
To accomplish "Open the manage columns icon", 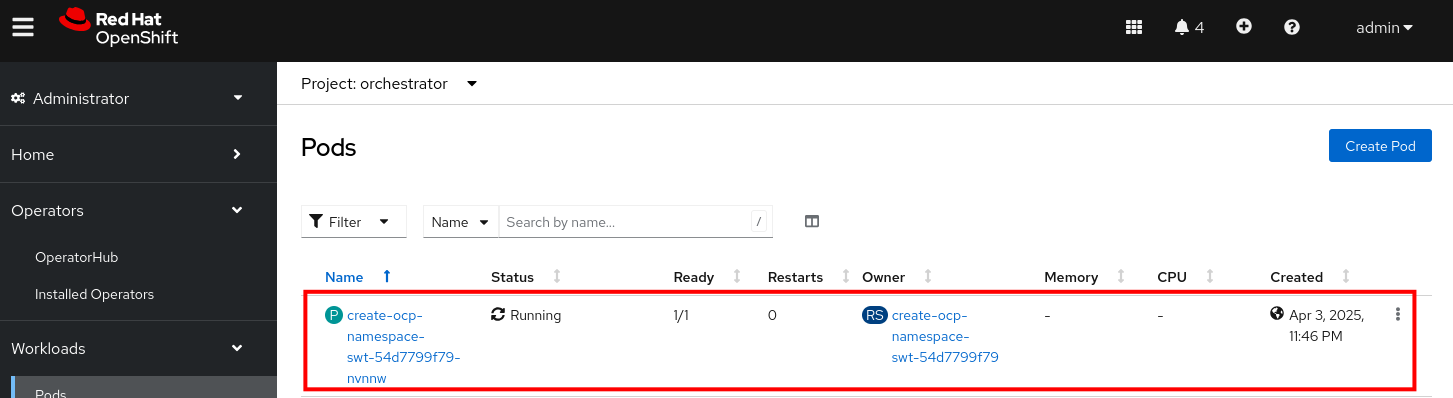I will point(812,222).
